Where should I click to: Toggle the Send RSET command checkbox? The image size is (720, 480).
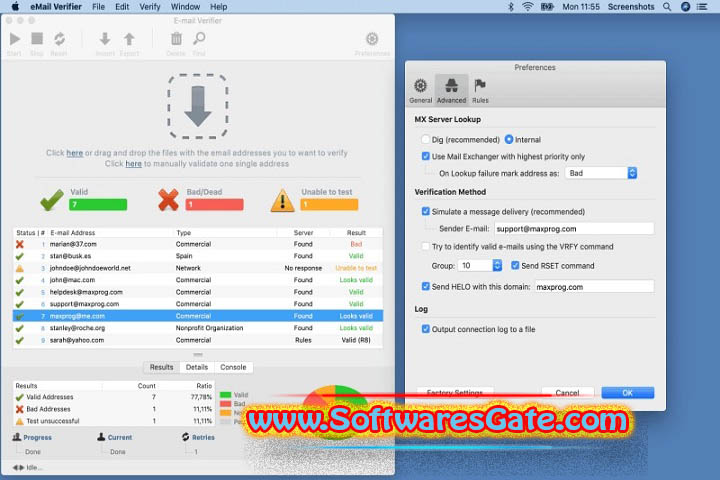(x=515, y=265)
